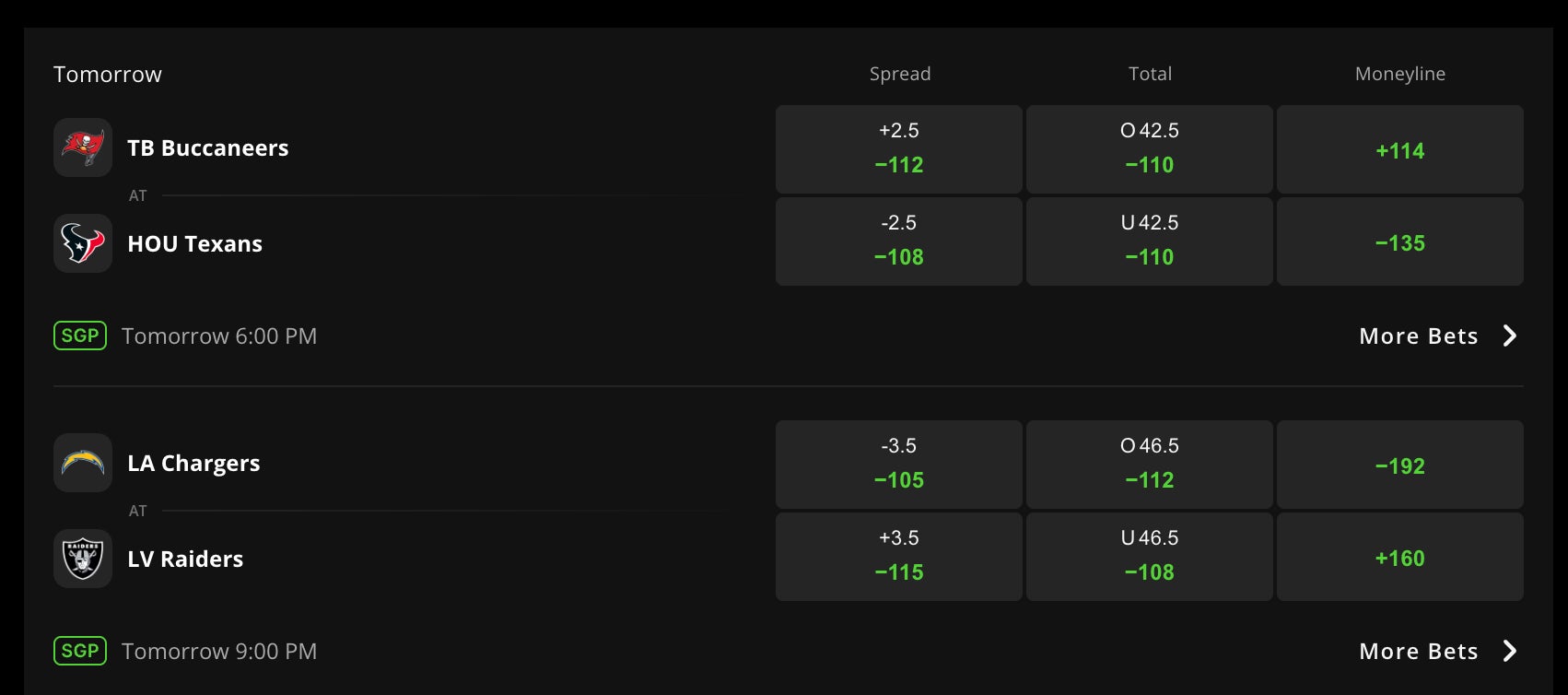Expand More Bets chevron for Chargers-Raiders game

click(1509, 651)
